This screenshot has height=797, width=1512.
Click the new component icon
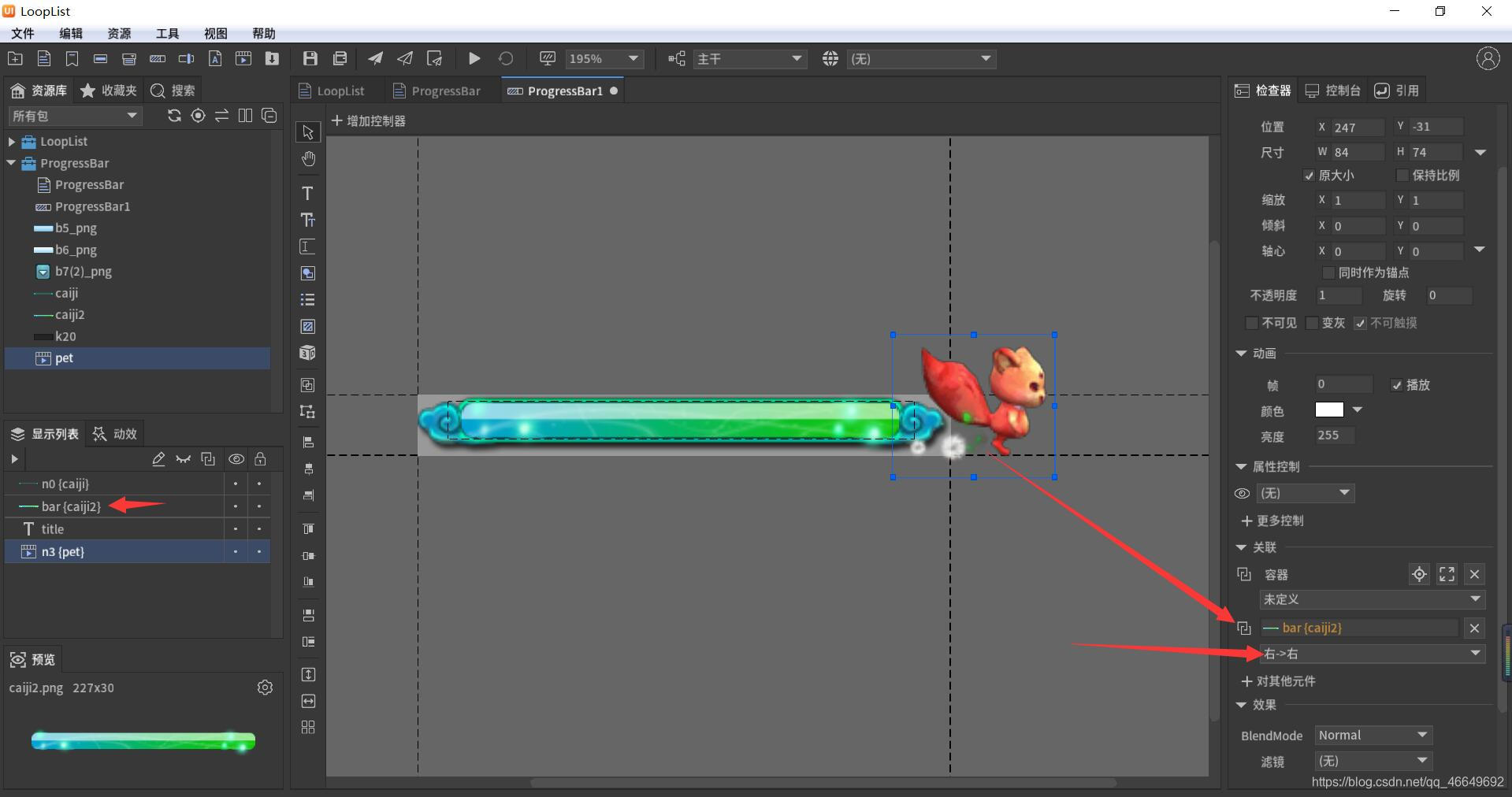pyautogui.click(x=44, y=59)
